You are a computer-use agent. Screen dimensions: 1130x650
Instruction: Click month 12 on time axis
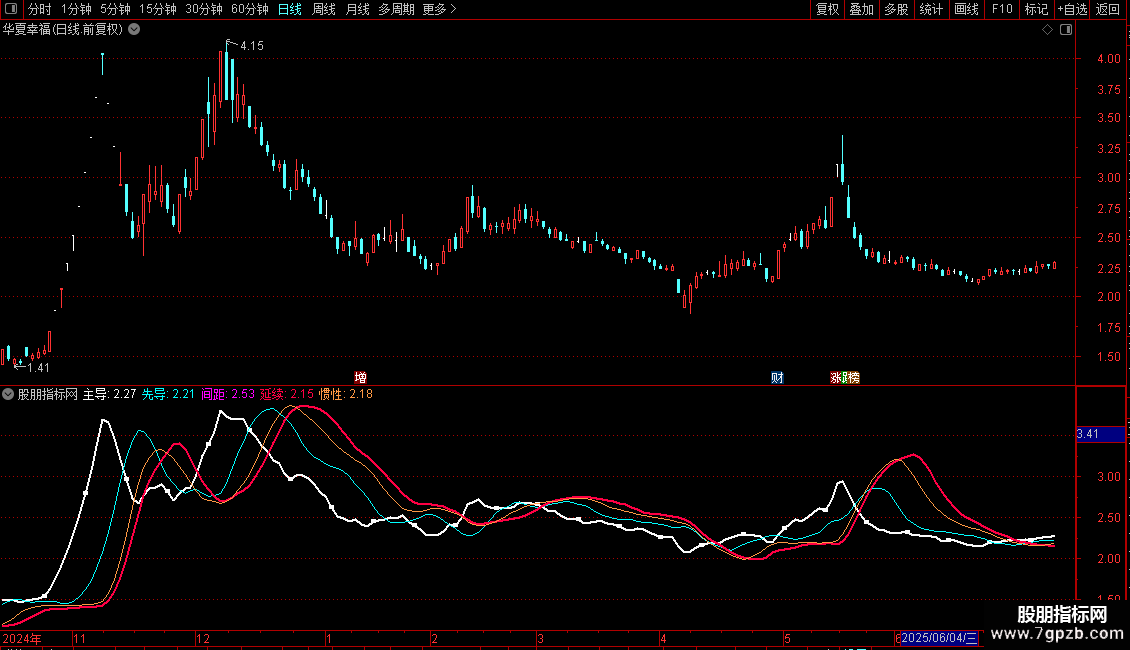203,638
